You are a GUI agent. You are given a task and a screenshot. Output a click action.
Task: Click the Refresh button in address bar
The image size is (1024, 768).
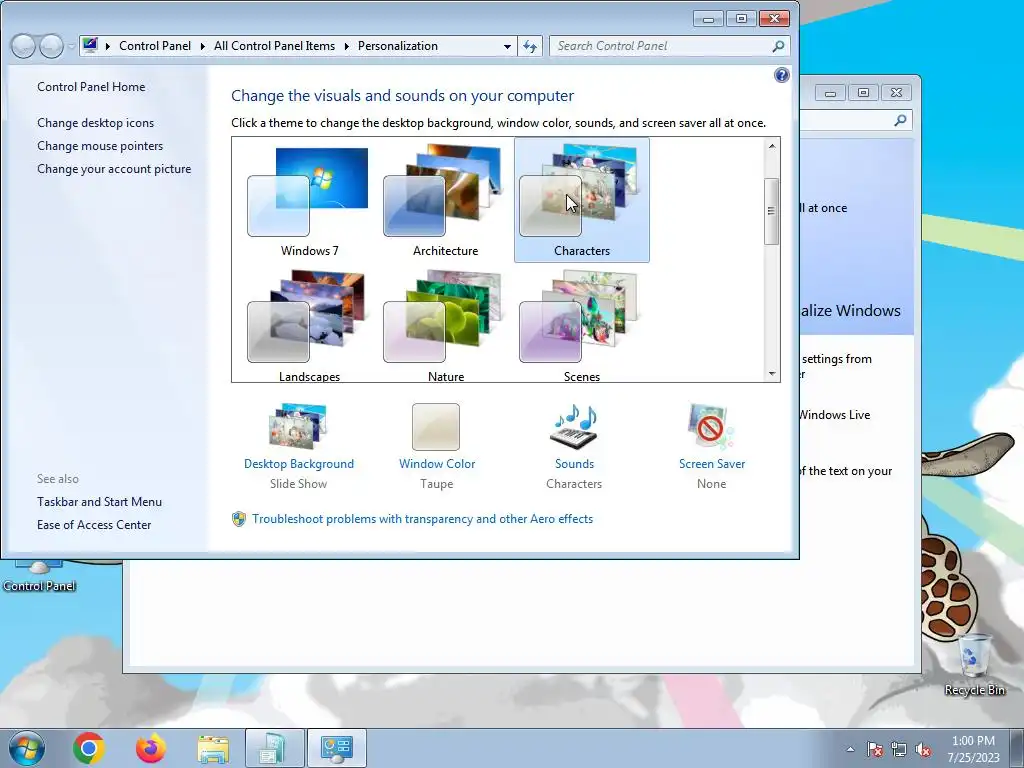click(530, 46)
